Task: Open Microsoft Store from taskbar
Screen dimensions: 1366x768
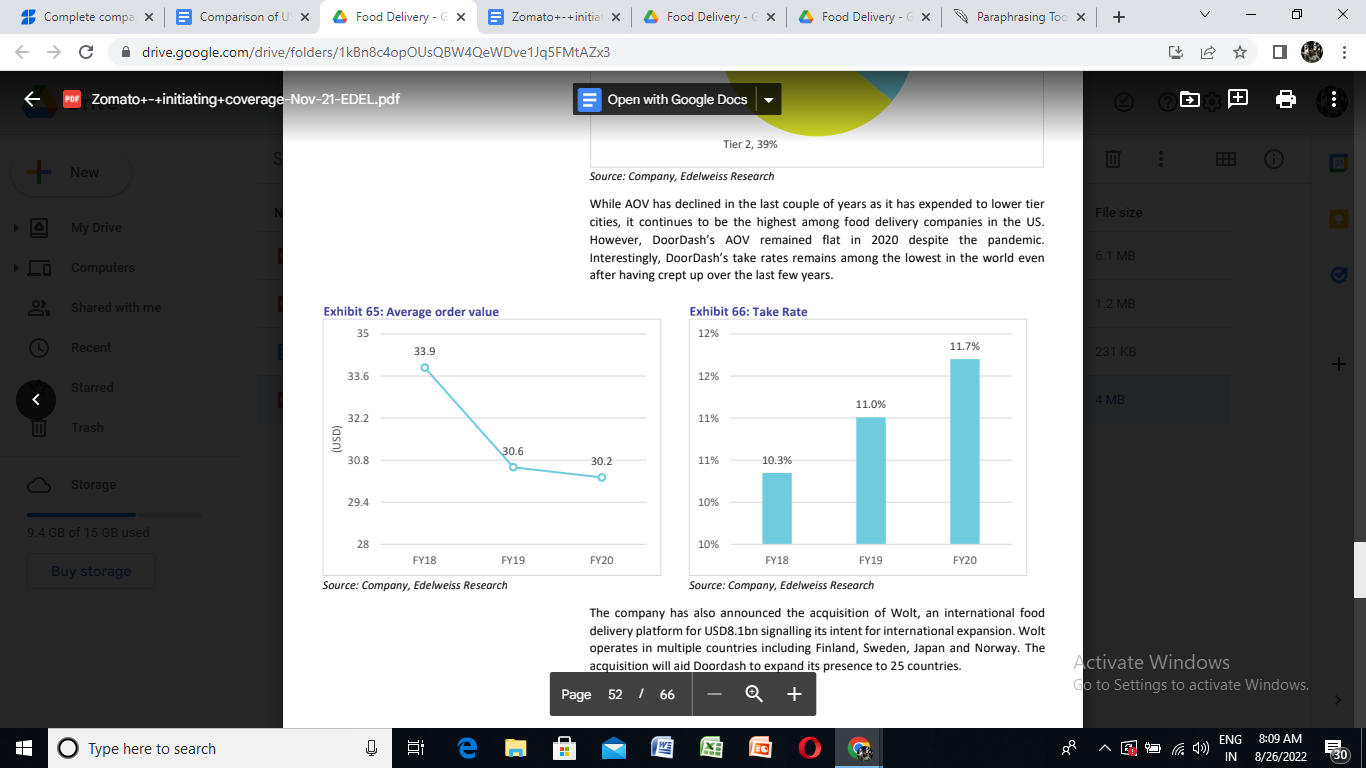Action: click(x=564, y=748)
